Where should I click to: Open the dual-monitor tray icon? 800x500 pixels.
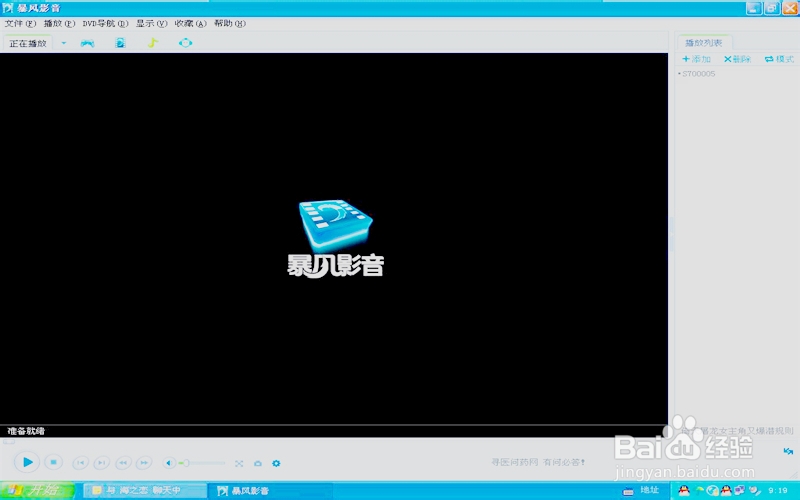pyautogui.click(x=739, y=490)
